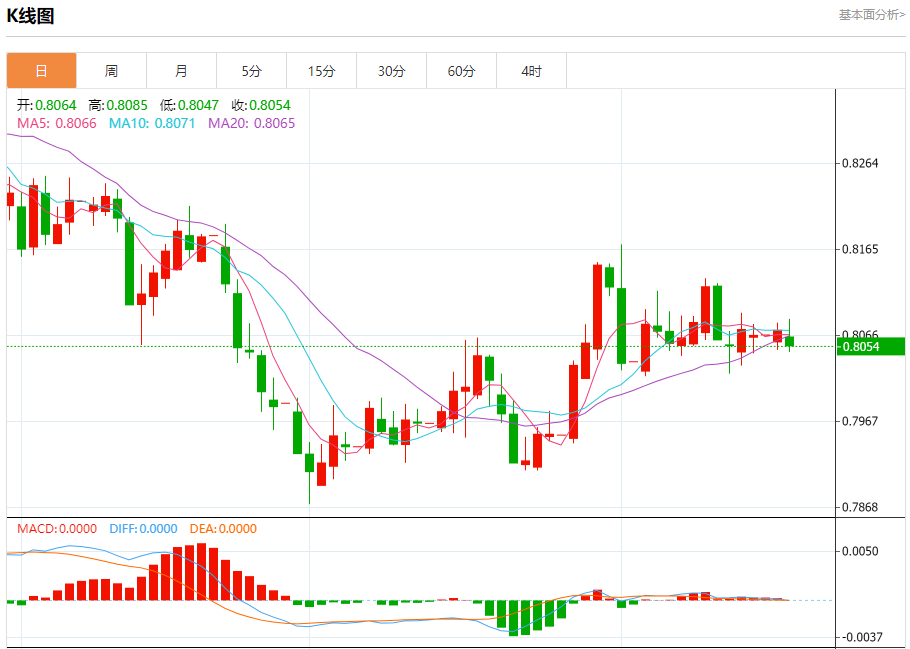
Task: Click the 低:0.8047 low value
Action: [x=189, y=105]
